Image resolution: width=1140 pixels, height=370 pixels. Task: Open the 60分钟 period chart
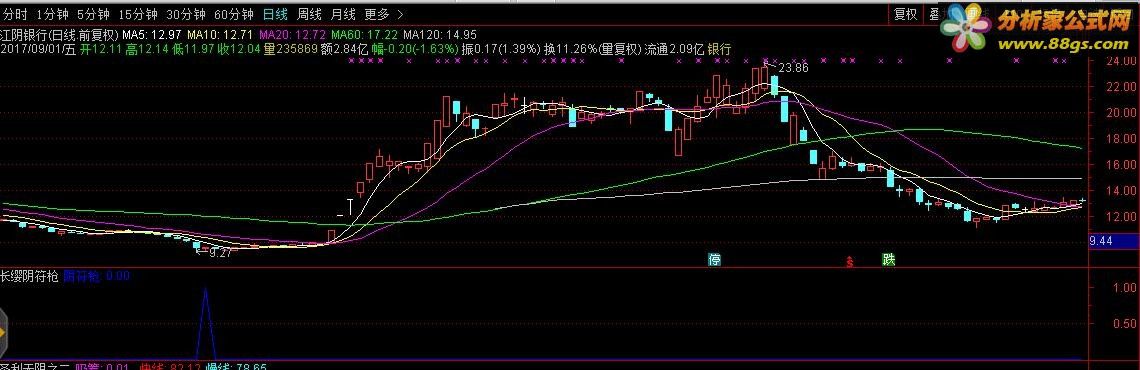click(233, 14)
